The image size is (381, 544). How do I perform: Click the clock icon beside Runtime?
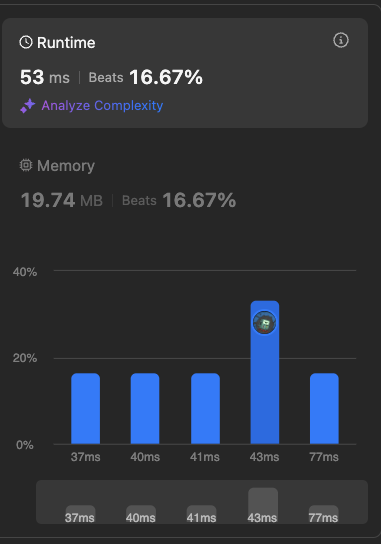coord(26,42)
